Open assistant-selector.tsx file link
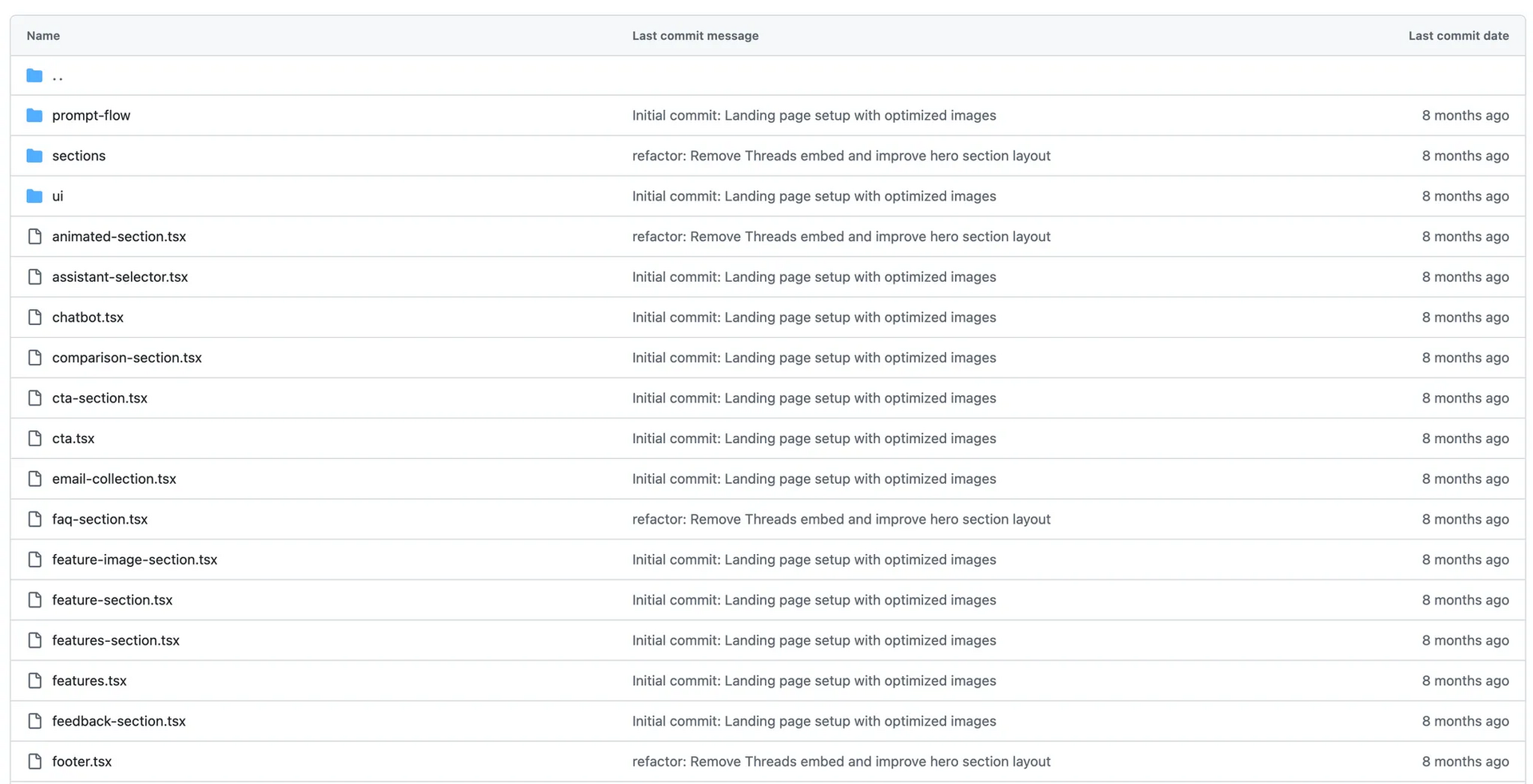The image size is (1533, 784). point(120,277)
